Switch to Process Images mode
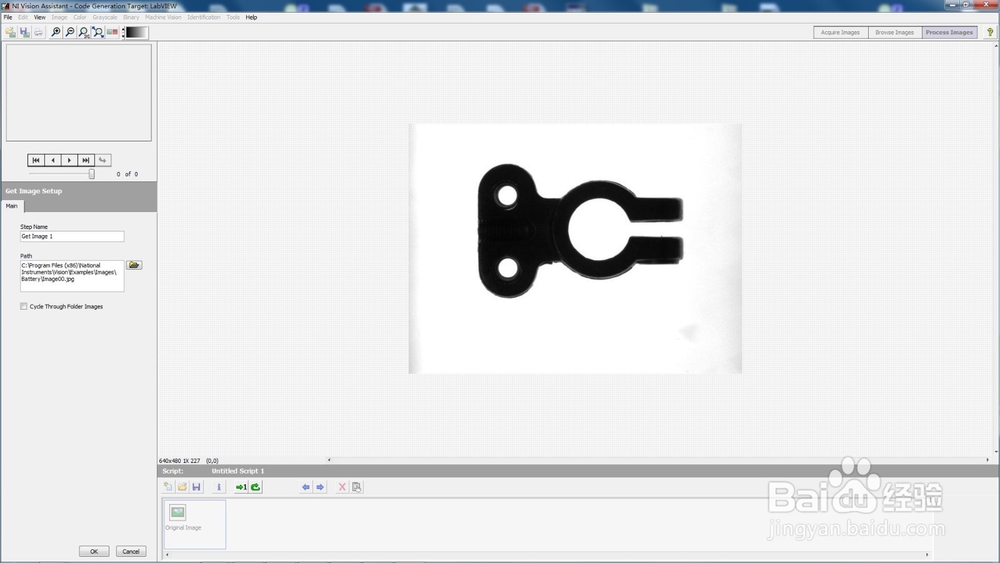 click(x=950, y=32)
